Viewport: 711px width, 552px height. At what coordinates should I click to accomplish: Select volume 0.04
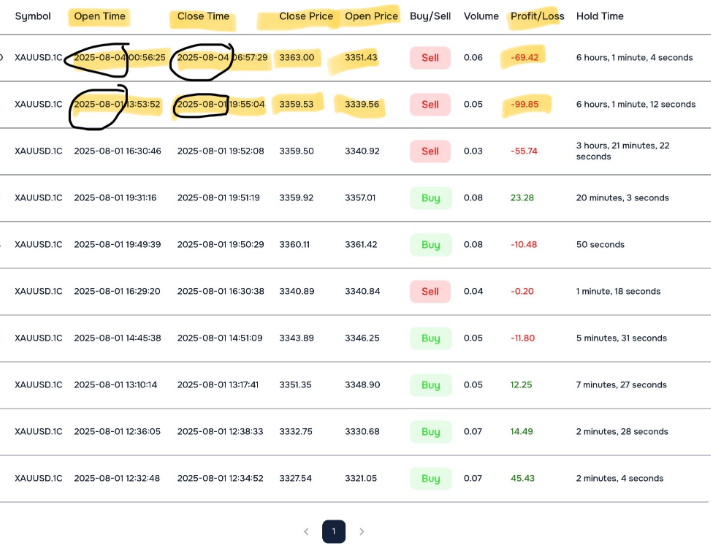[x=473, y=291]
